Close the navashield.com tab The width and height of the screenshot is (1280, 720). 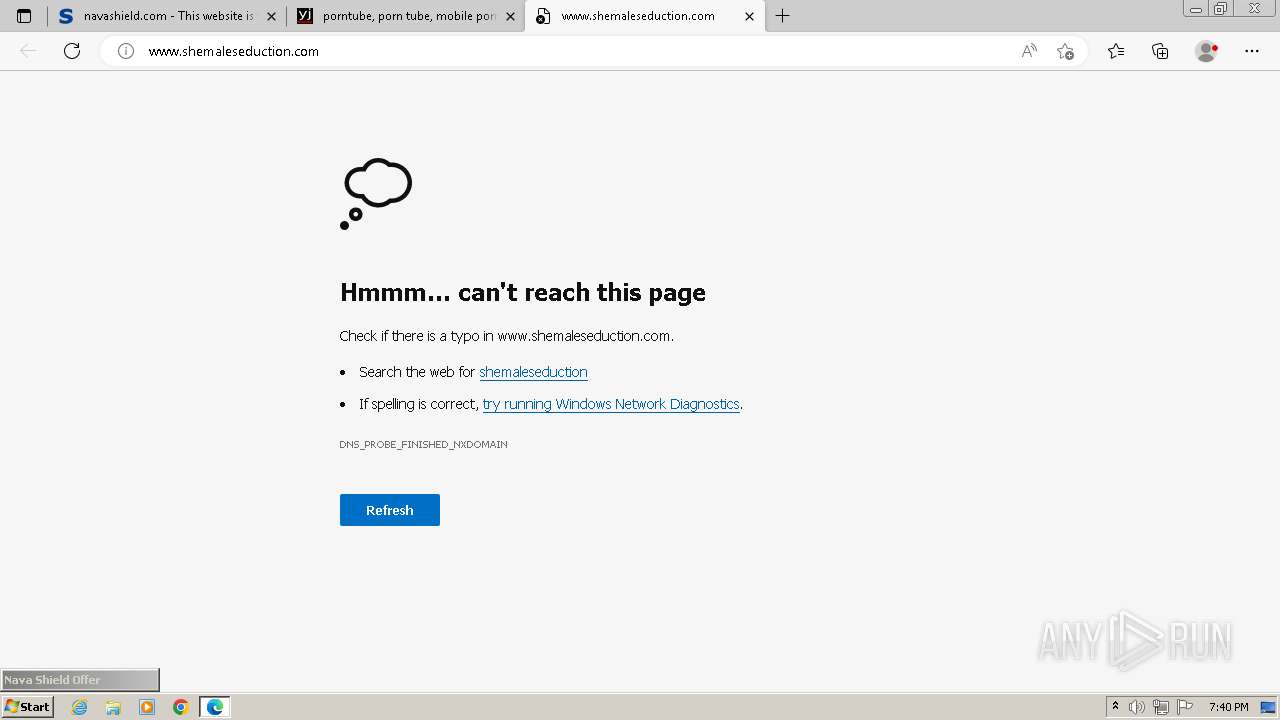271,16
